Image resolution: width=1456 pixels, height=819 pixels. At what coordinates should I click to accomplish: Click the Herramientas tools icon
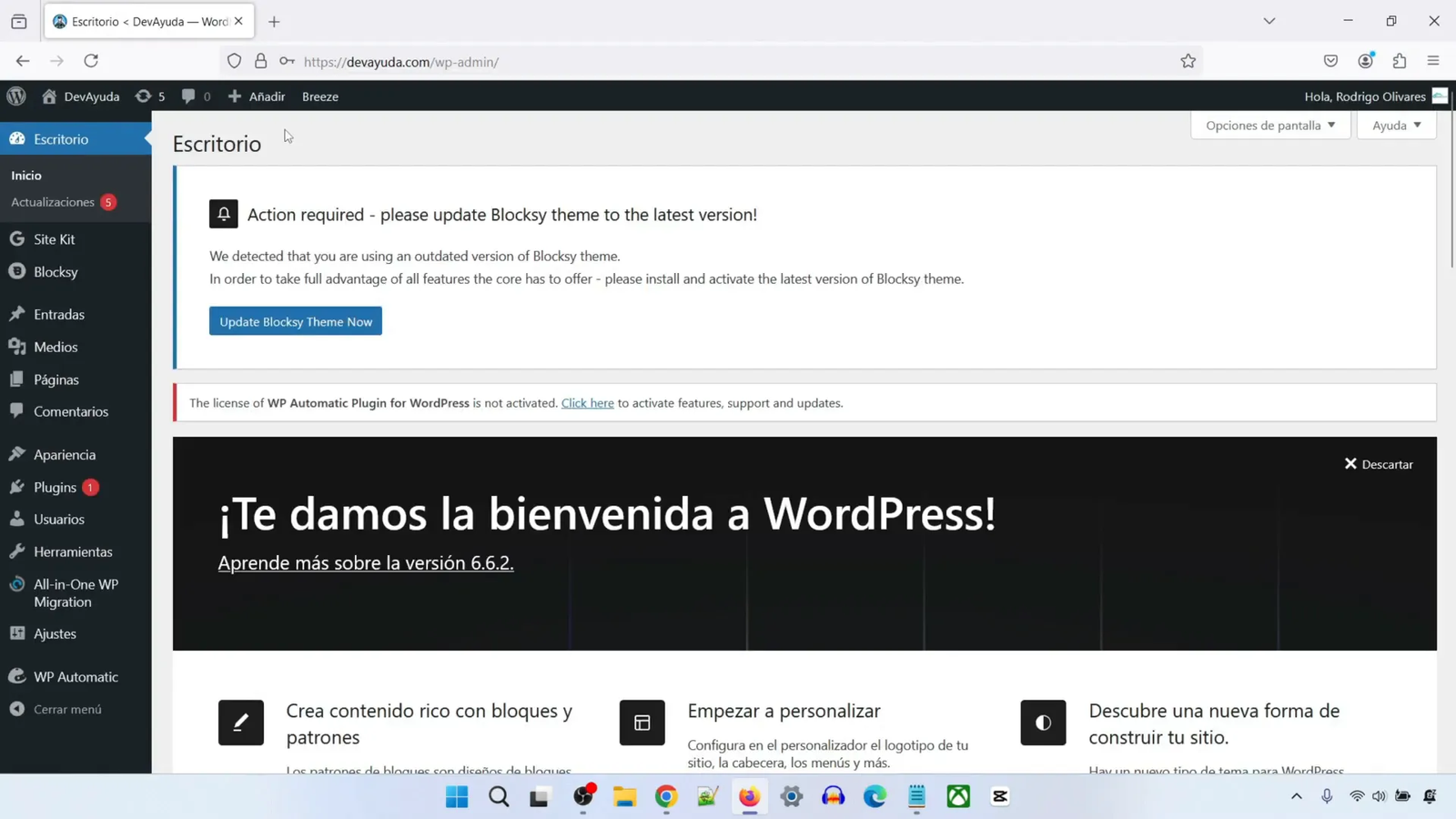click(x=15, y=551)
